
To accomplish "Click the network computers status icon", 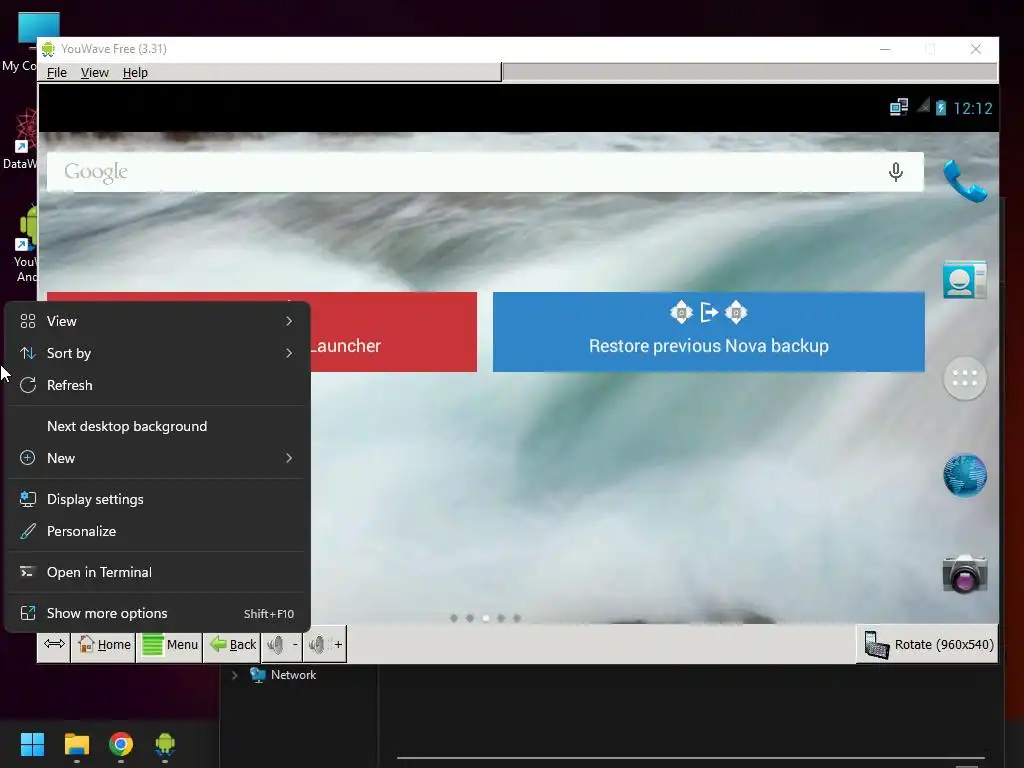I will pyautogui.click(x=899, y=107).
